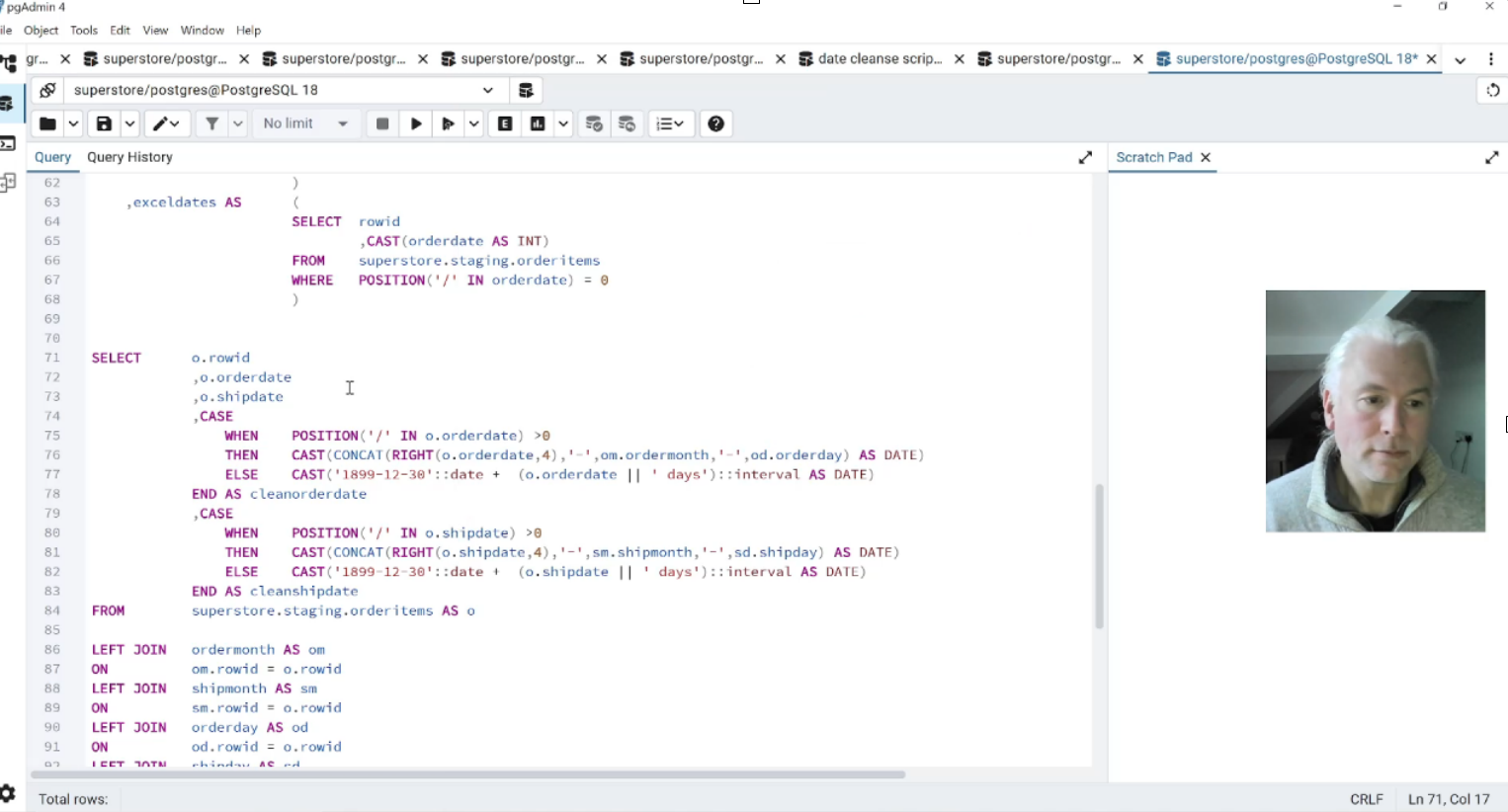This screenshot has width=1508, height=812.
Task: Open the No limit rows dropdown
Action: coord(305,123)
